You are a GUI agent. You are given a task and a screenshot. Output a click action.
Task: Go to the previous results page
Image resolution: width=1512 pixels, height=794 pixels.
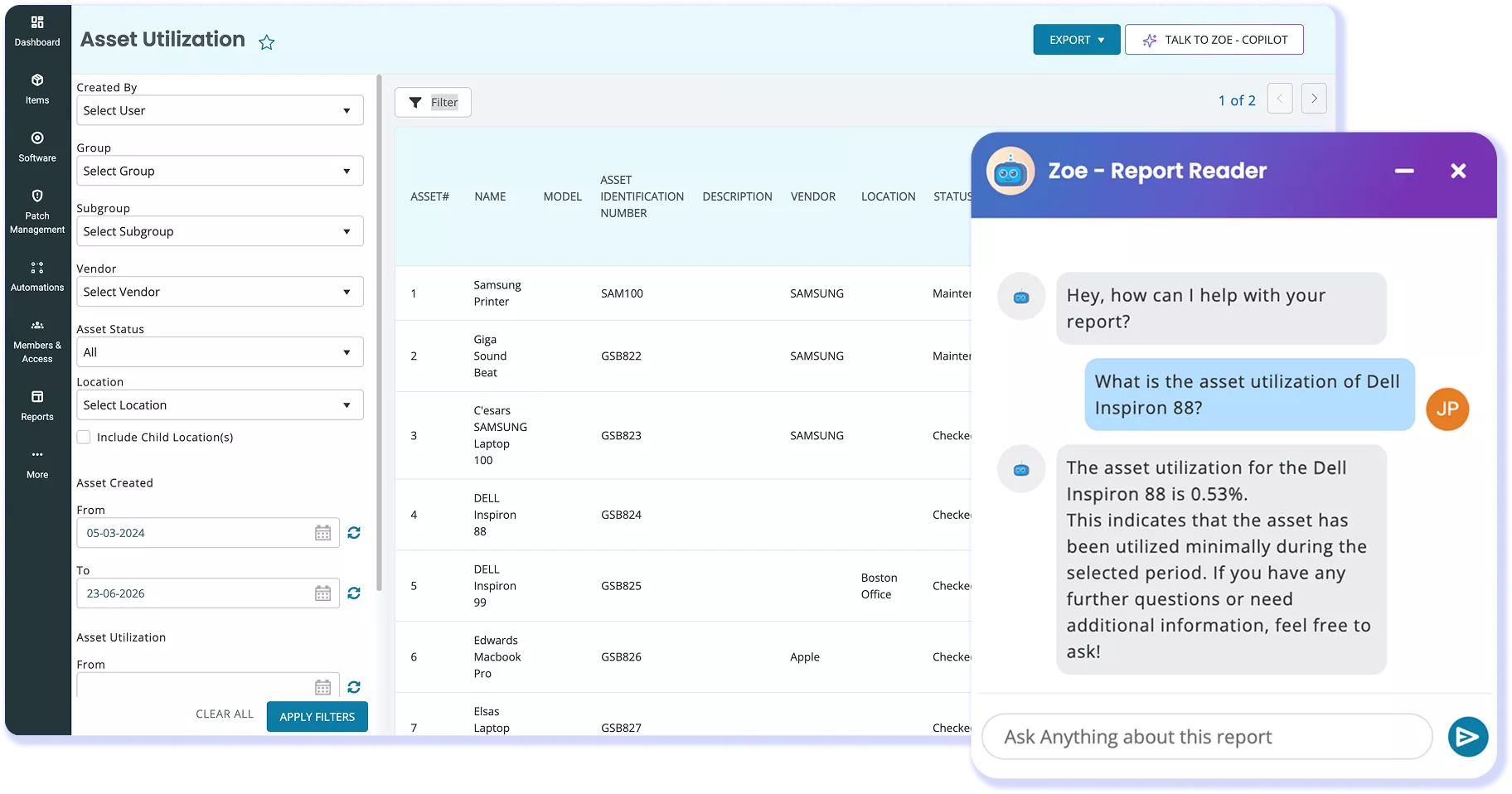coord(1280,99)
